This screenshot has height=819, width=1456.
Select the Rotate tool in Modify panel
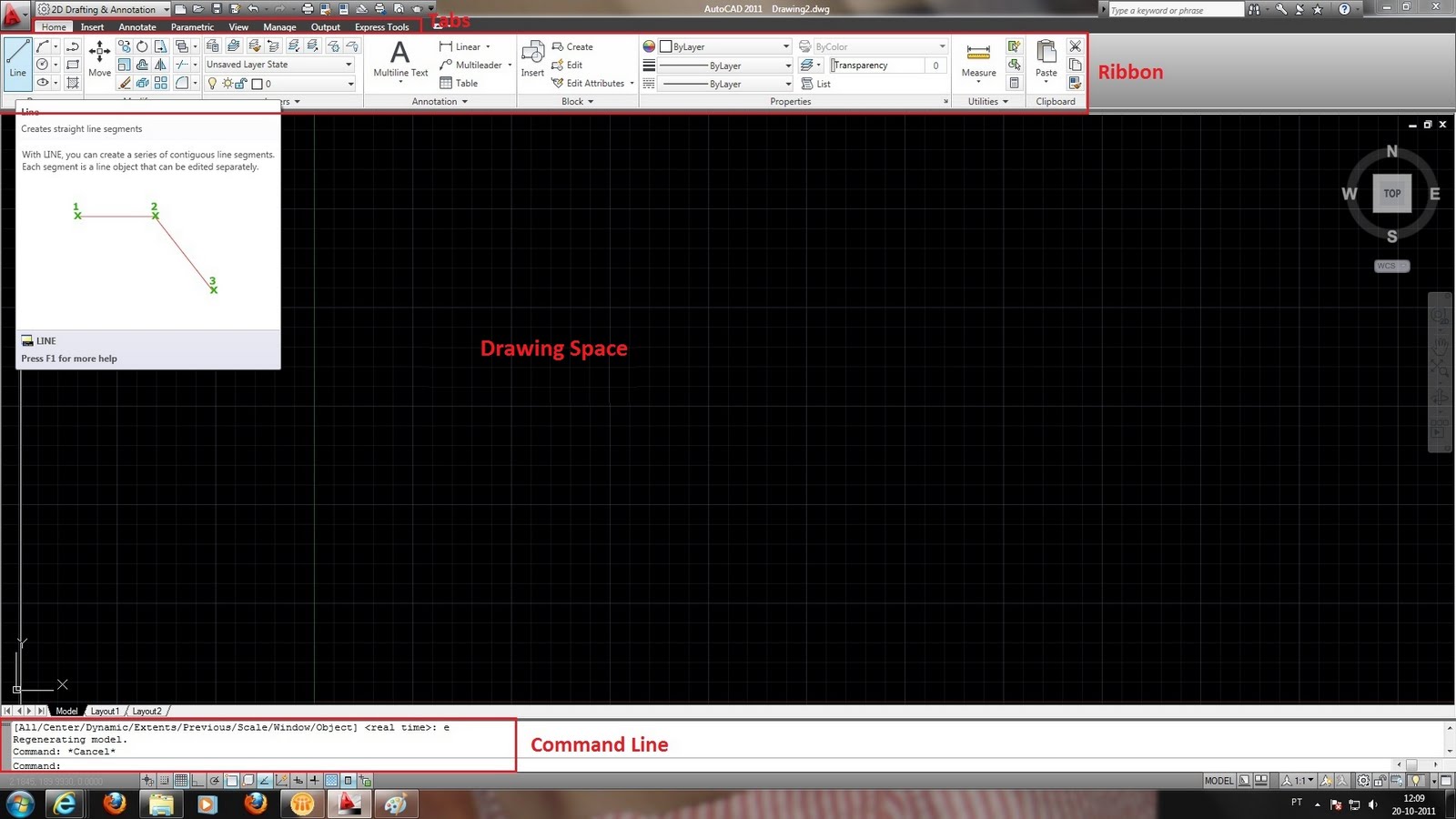(x=142, y=47)
